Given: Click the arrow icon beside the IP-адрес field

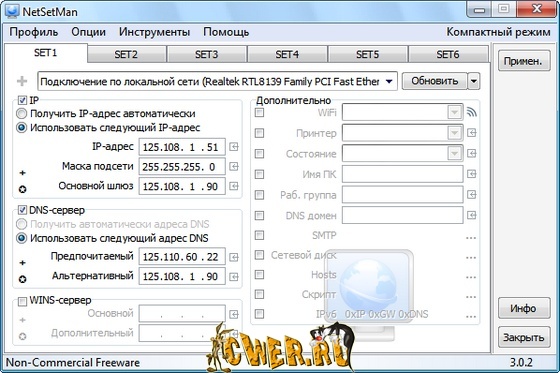Looking at the screenshot, I should coord(234,147).
